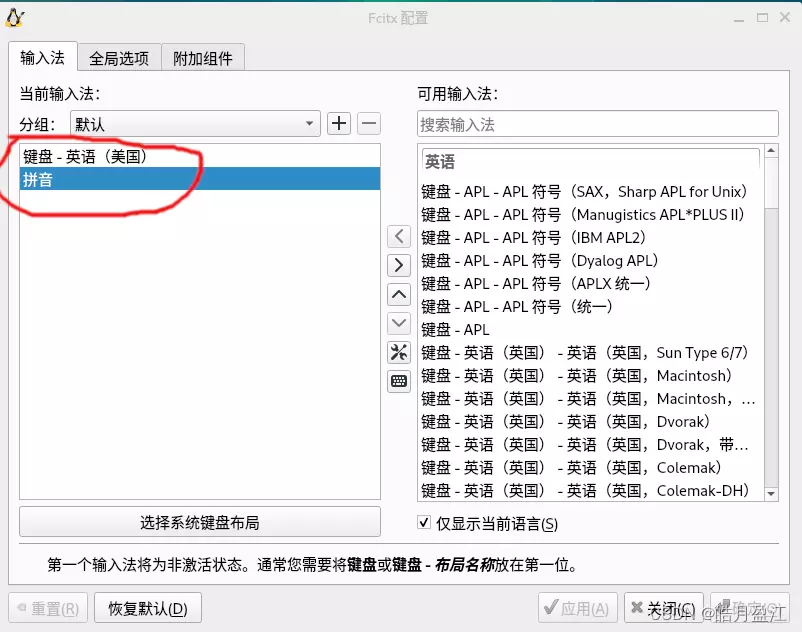Select APL entry 'Manugistics APL*PLUS II'
The image size is (802, 632).
pyautogui.click(x=591, y=215)
